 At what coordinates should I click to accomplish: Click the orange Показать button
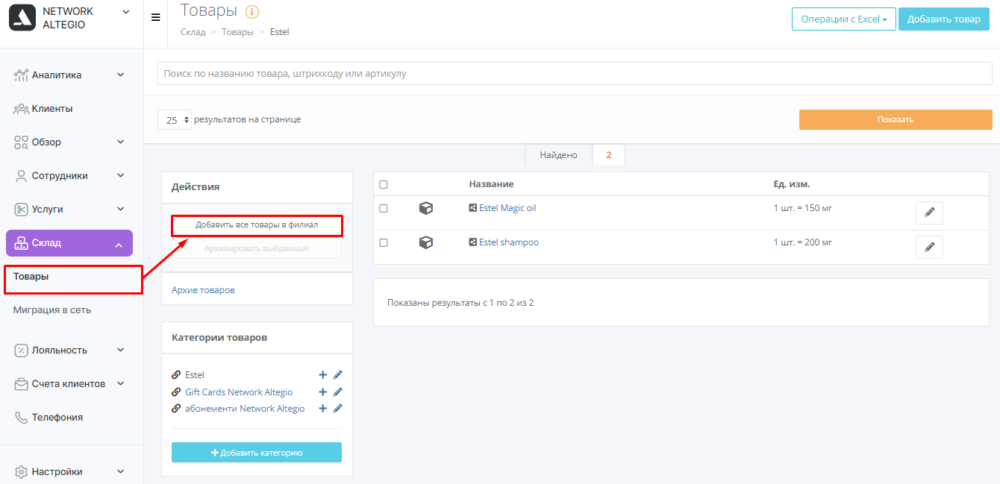pos(895,120)
